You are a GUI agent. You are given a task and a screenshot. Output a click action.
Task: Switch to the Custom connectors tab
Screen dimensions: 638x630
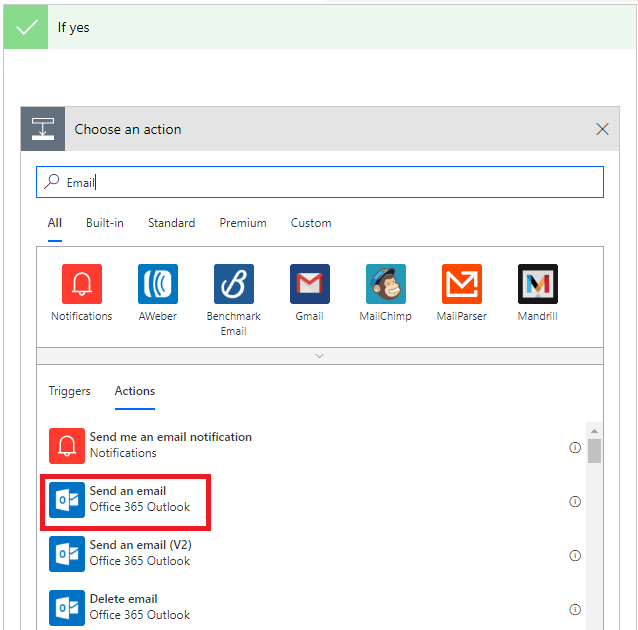[x=311, y=223]
